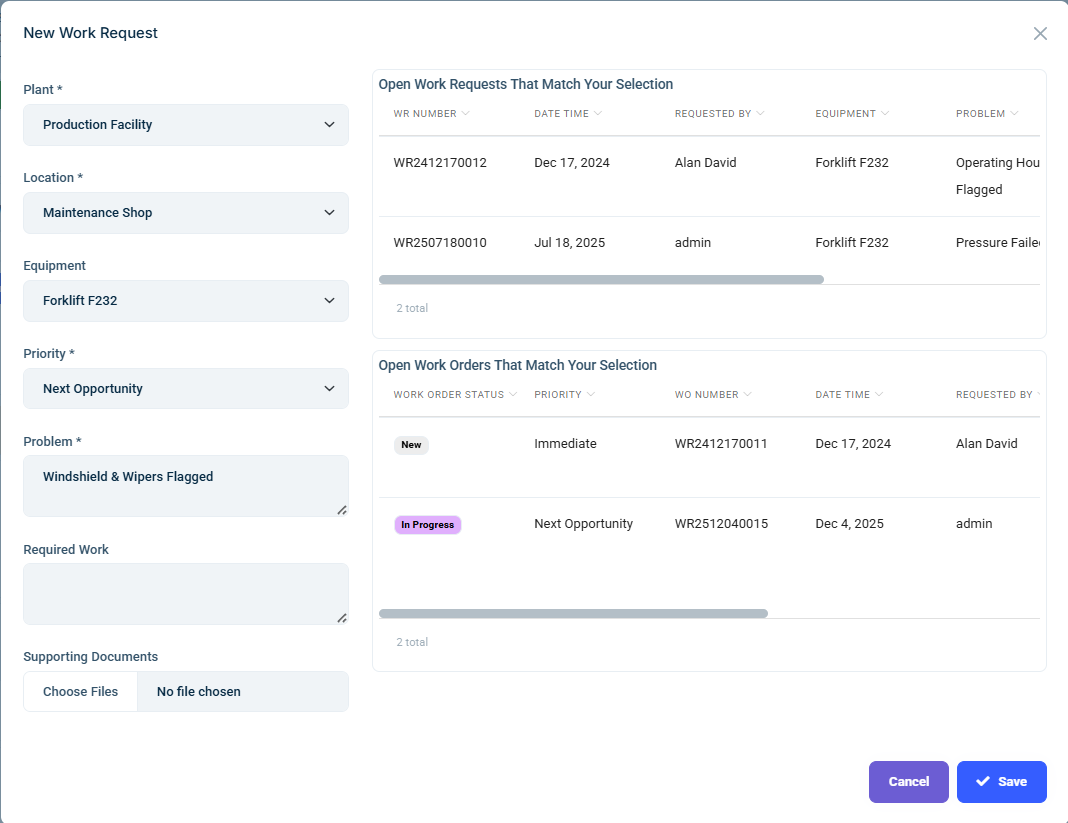The image size is (1068, 823).
Task: Select work request row WR2412170012
Action: tap(440, 163)
